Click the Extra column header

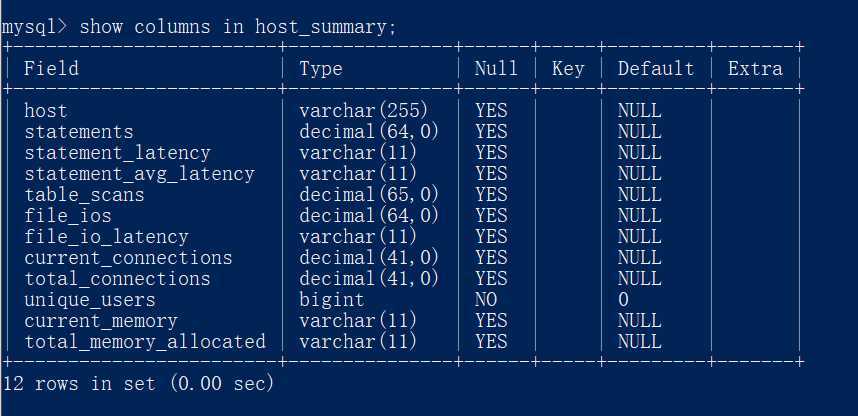coord(755,68)
